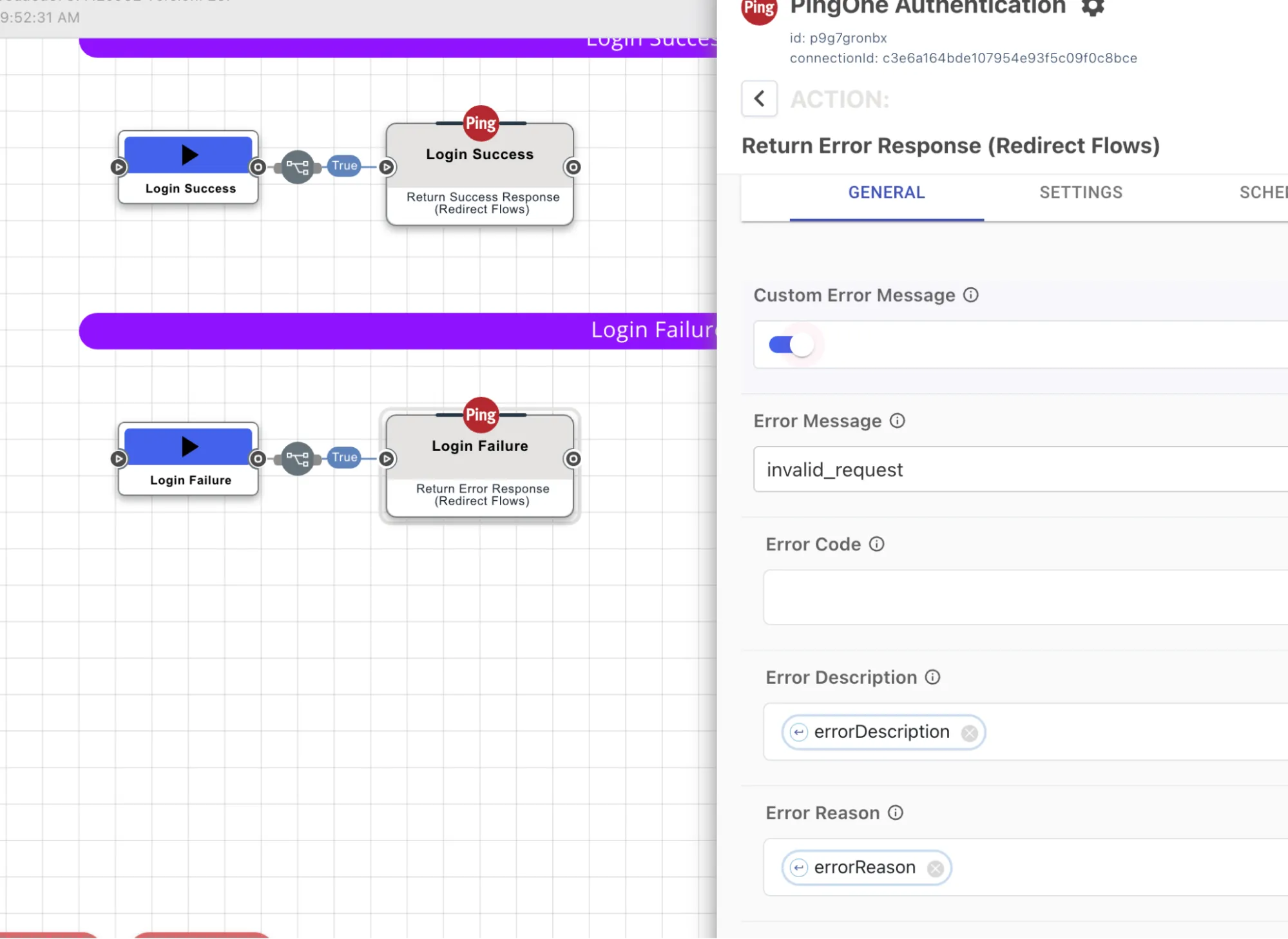The width and height of the screenshot is (1288, 939).
Task: Show info for Error Code
Action: pyautogui.click(x=876, y=544)
